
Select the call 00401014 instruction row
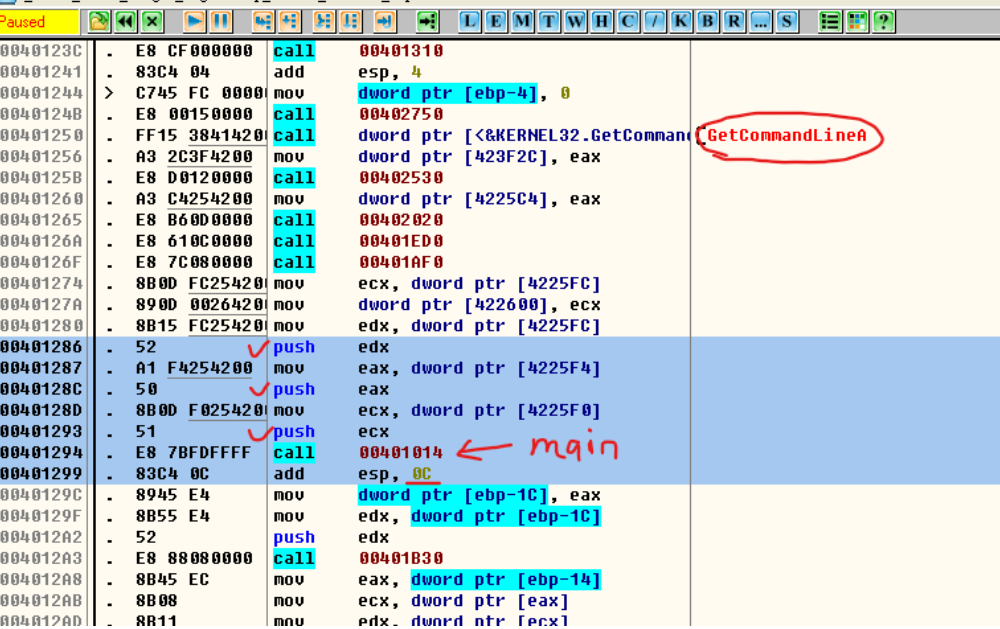tap(400, 453)
